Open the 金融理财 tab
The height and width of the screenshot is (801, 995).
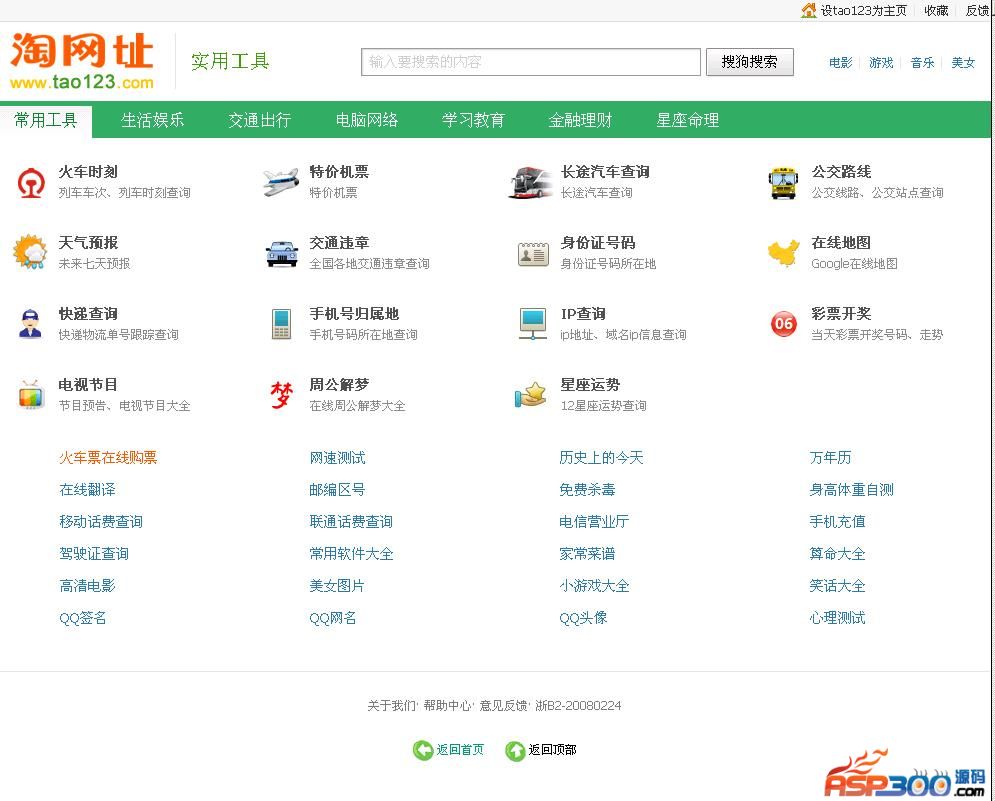pos(580,120)
